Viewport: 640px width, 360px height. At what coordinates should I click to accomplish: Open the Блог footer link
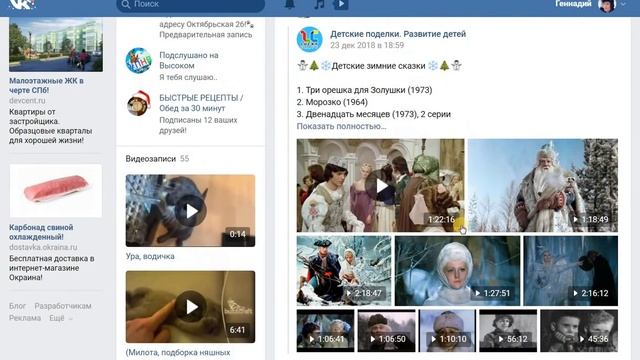point(17,306)
